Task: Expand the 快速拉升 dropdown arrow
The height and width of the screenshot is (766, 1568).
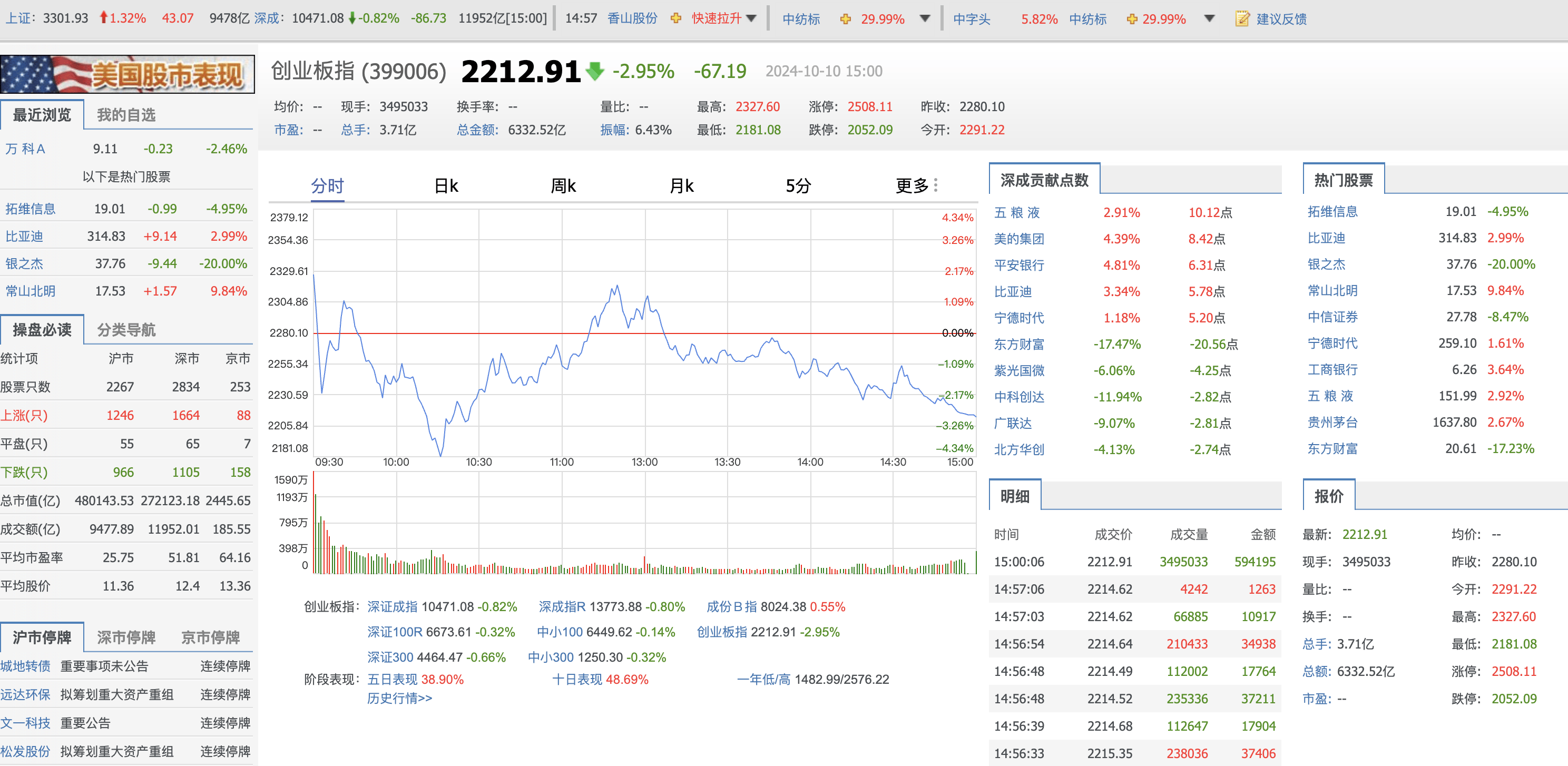Action: click(x=752, y=19)
